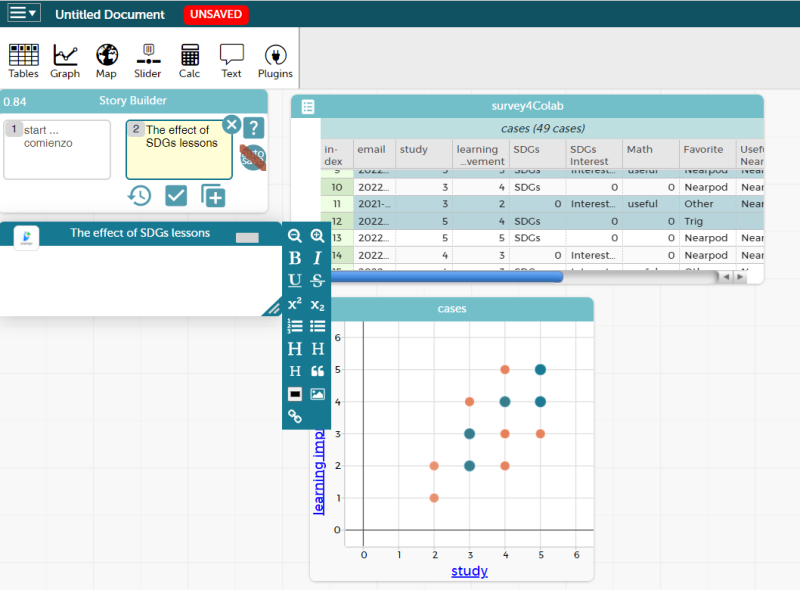Toggle strikethrough text formatting
The image size is (800, 590).
(x=317, y=281)
